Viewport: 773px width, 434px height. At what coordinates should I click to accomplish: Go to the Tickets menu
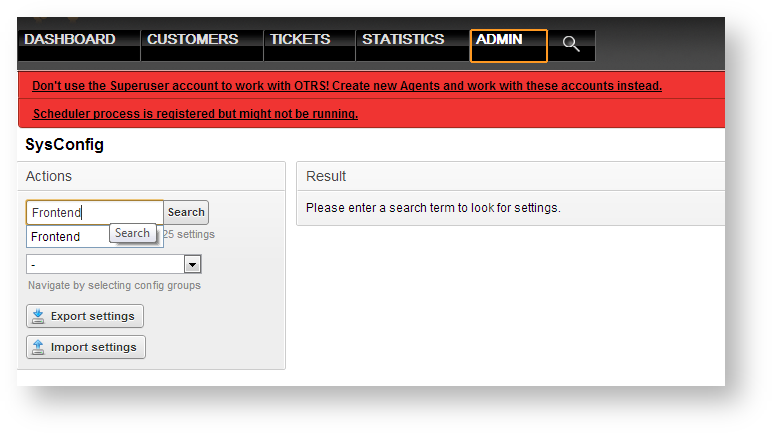coord(310,45)
